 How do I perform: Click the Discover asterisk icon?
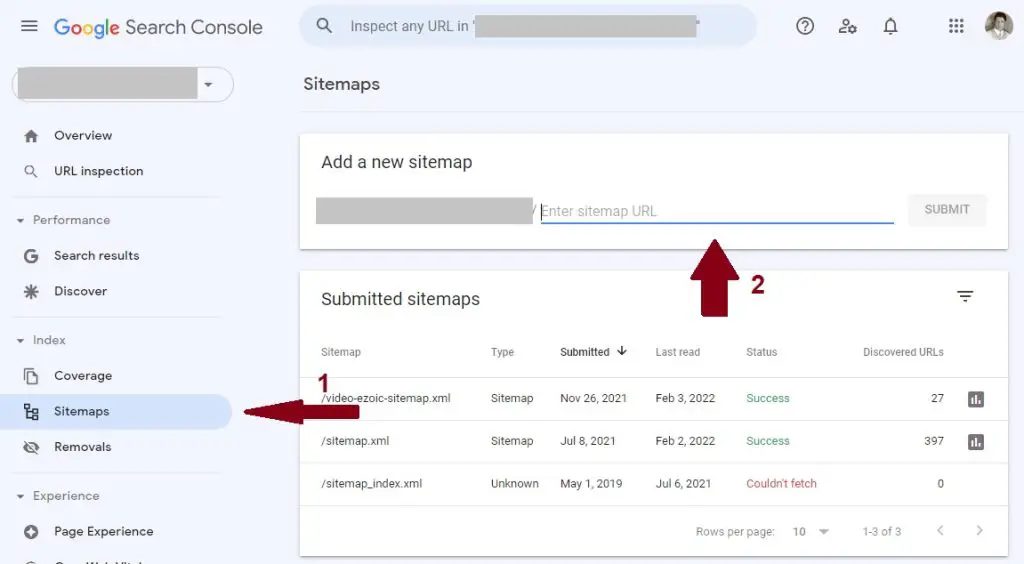pos(31,291)
